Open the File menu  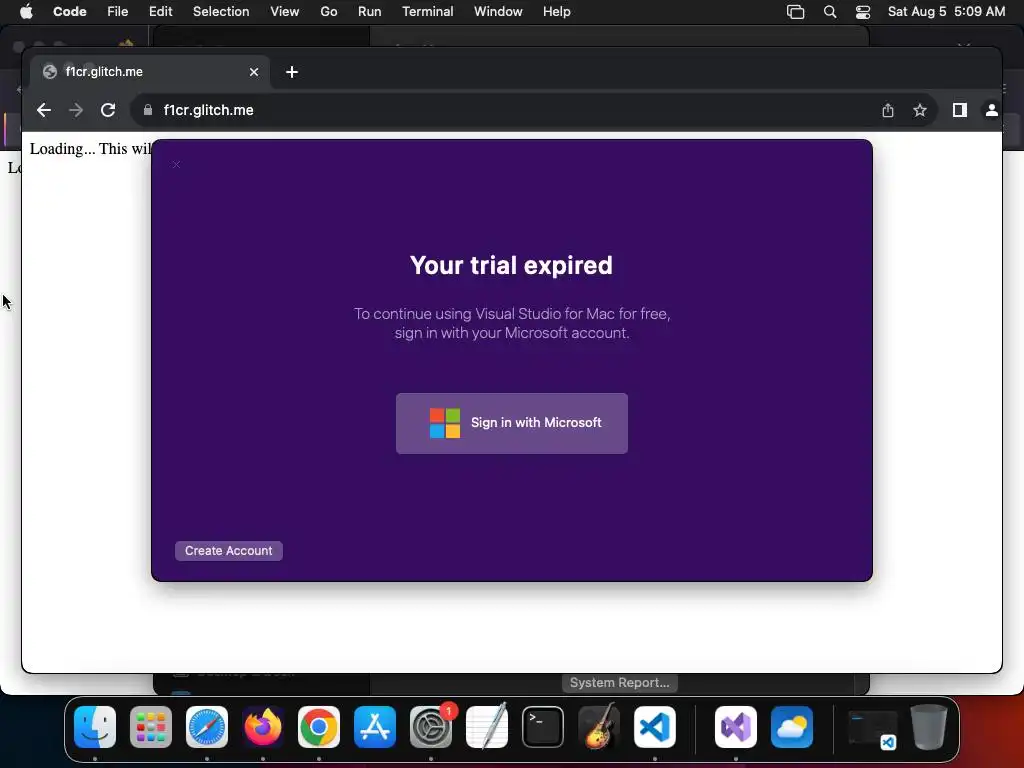[x=118, y=12]
